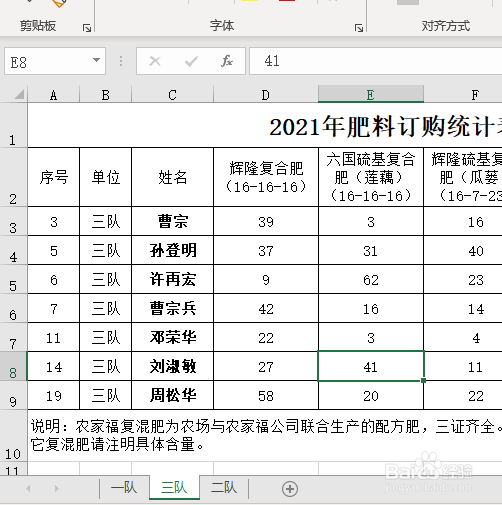Select column F header

463,95
